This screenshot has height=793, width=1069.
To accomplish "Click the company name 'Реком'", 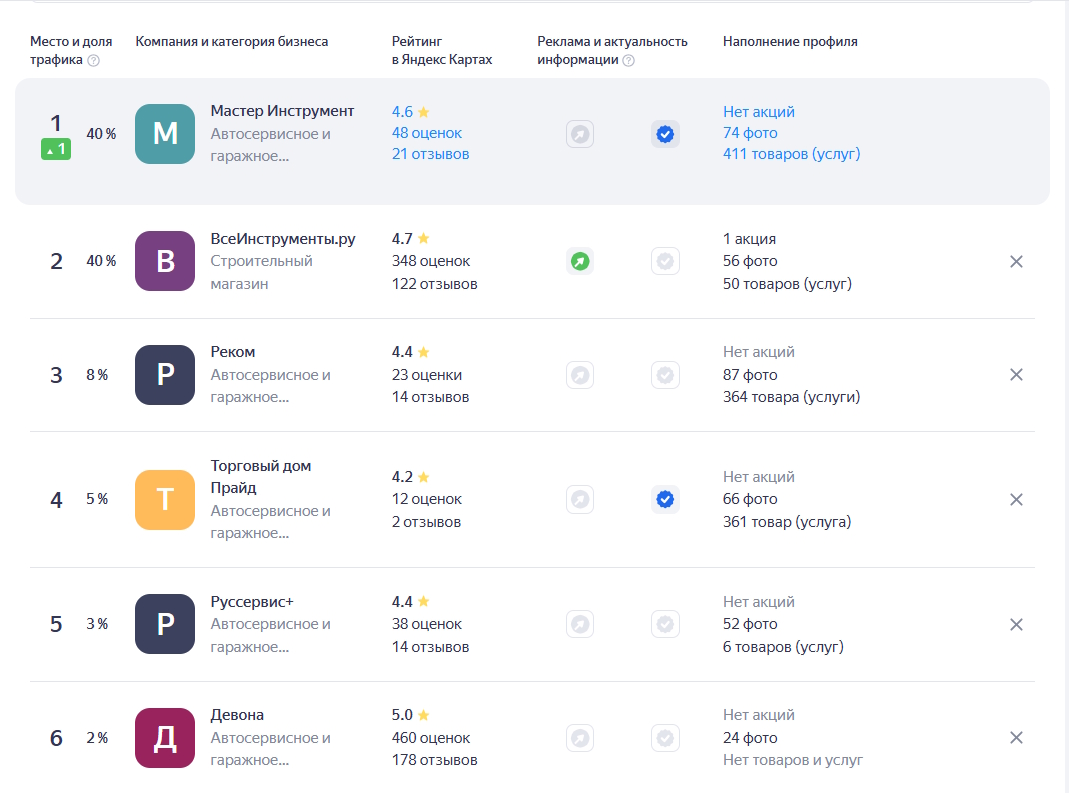I will (x=232, y=352).
